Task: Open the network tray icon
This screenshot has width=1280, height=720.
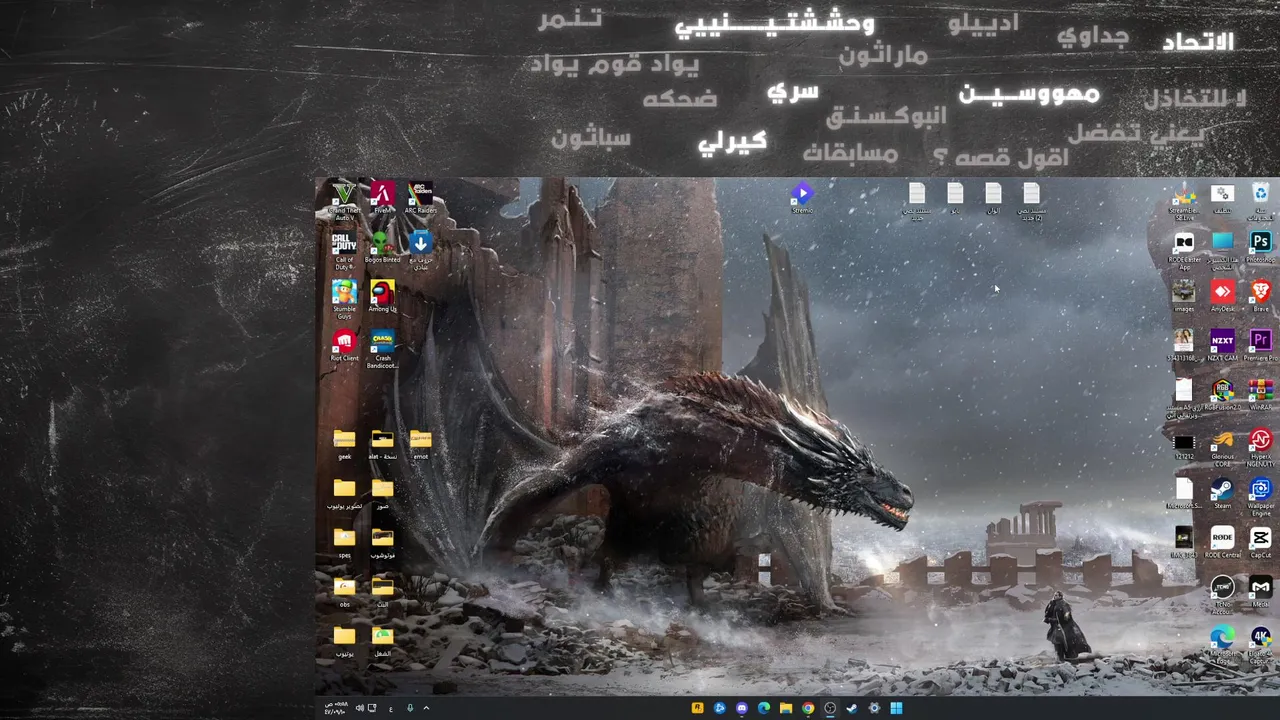Action: (372, 708)
